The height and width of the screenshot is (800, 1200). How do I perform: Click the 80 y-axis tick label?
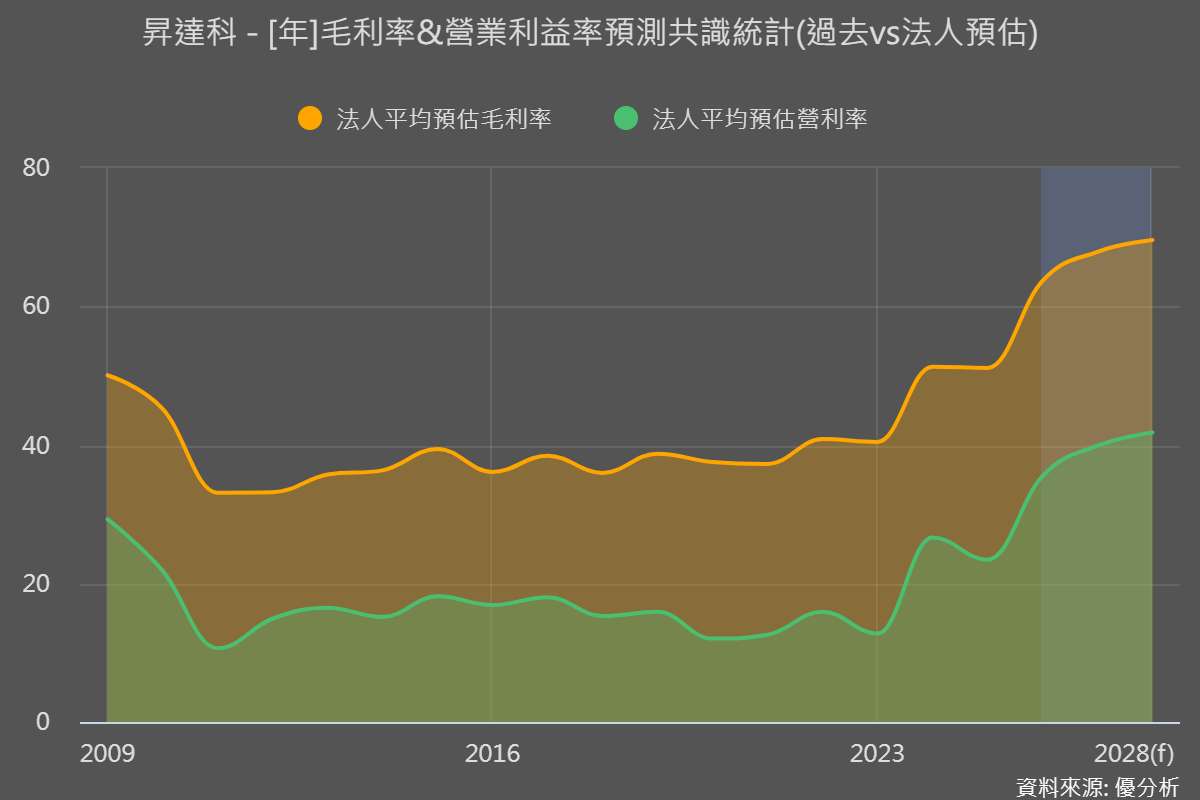tap(37, 168)
